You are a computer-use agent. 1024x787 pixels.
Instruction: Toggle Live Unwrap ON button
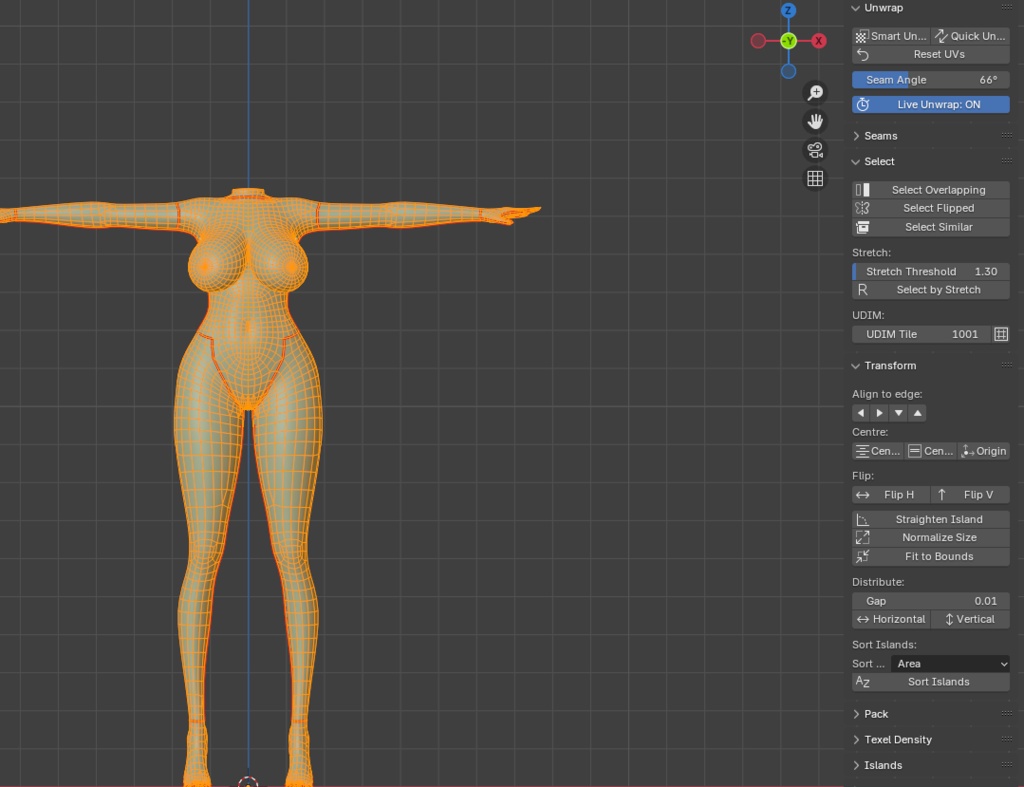[931, 104]
